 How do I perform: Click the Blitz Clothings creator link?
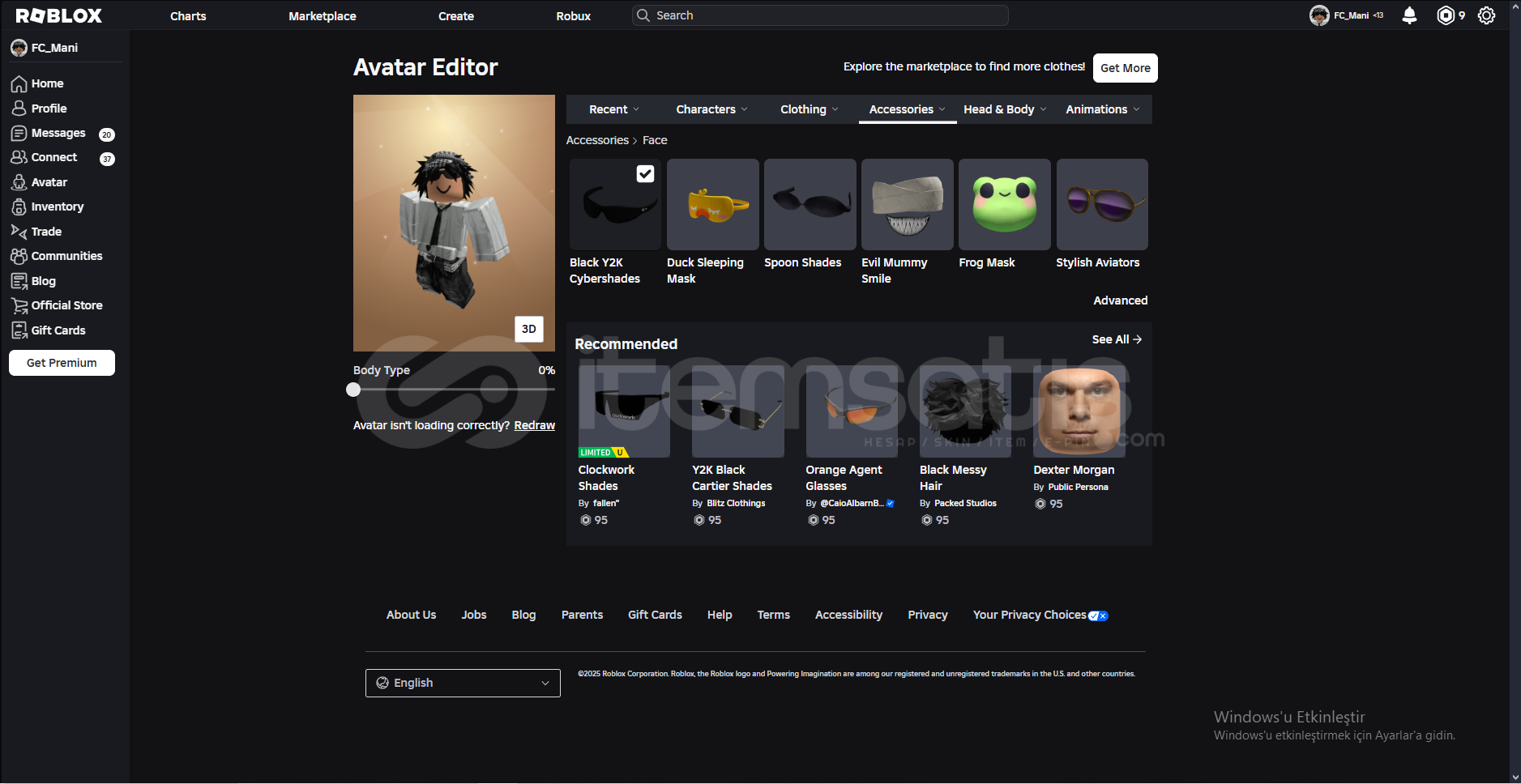736,503
